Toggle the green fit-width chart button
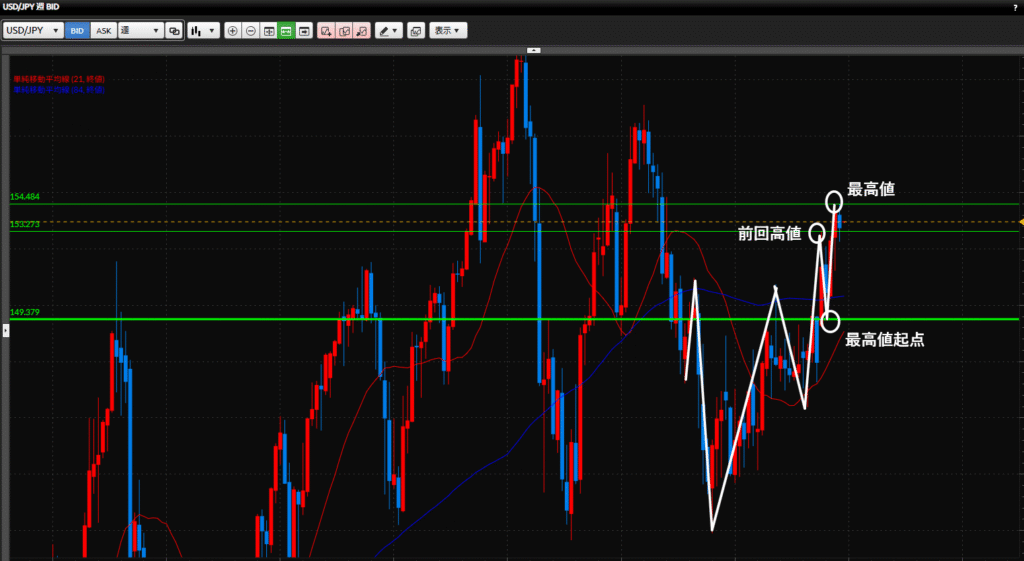 (286, 31)
